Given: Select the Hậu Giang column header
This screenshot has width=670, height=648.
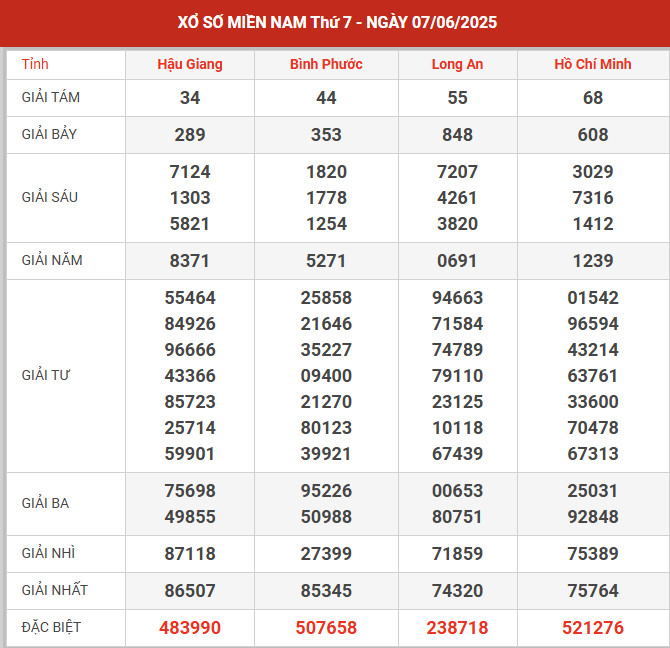Looking at the screenshot, I should pyautogui.click(x=190, y=64).
